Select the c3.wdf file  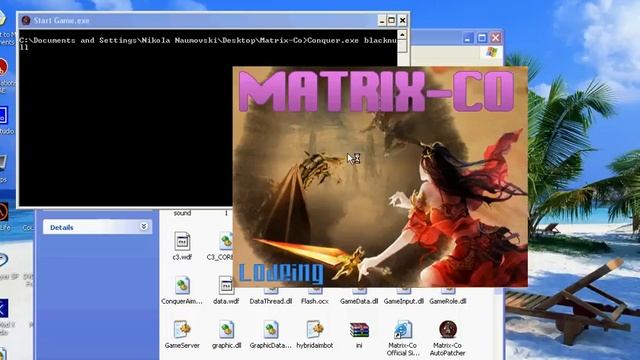182,245
